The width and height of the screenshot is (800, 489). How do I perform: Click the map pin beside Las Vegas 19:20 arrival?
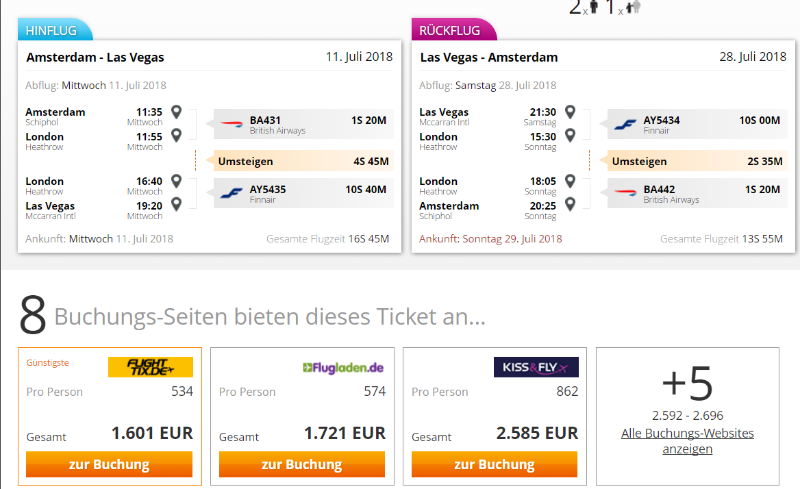click(x=177, y=204)
